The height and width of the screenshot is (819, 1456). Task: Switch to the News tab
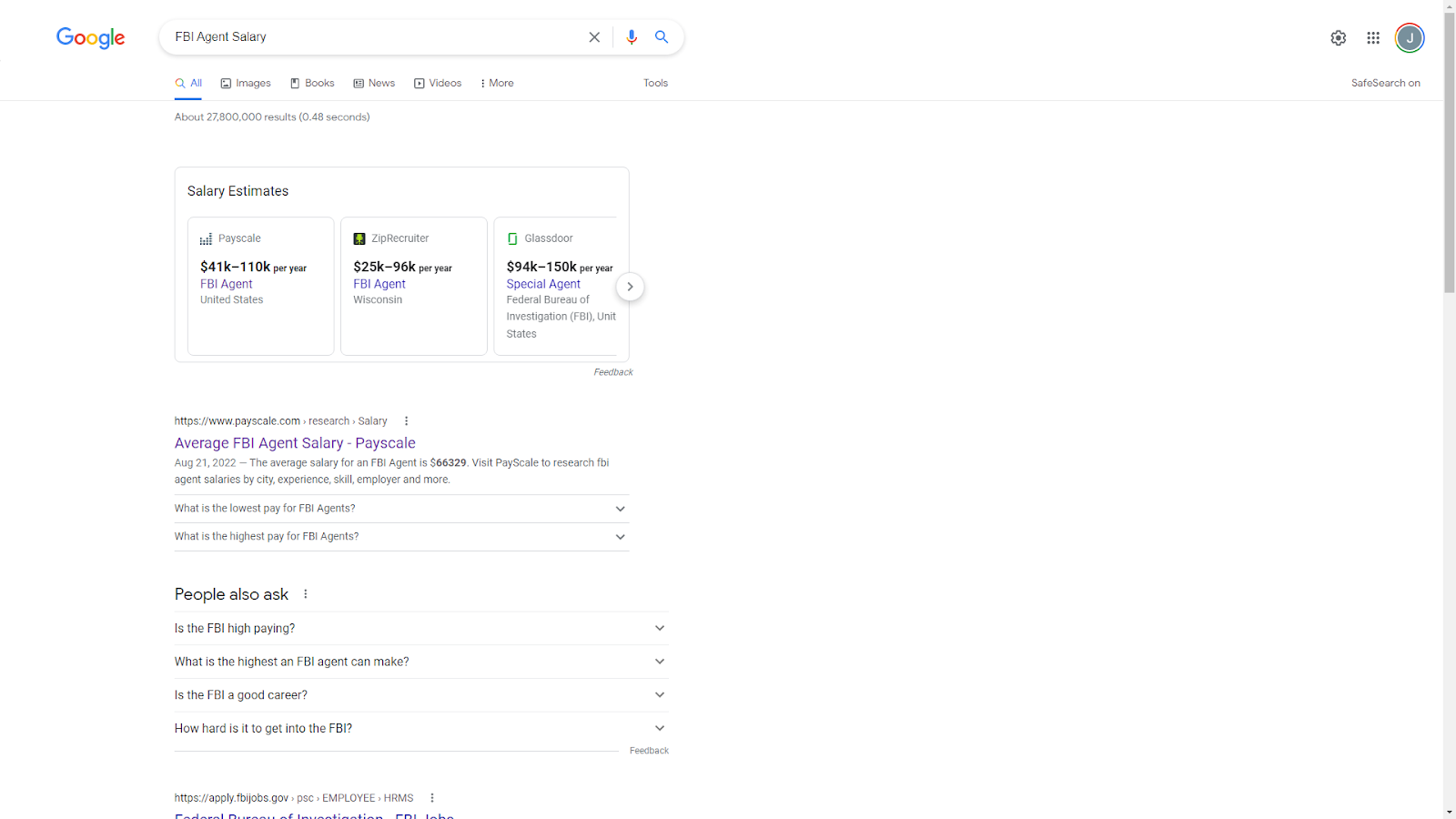[374, 83]
